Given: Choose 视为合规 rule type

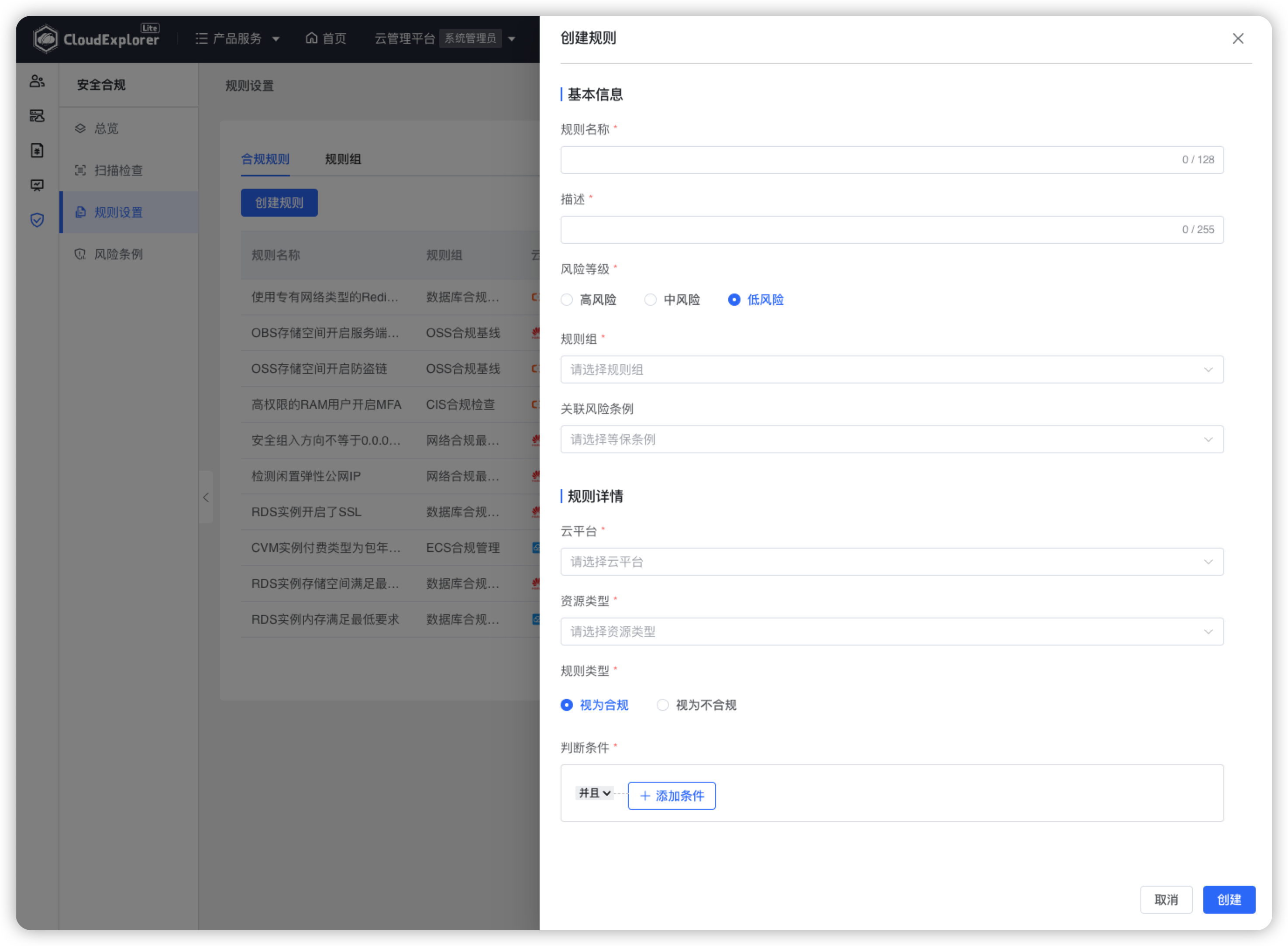Looking at the screenshot, I should 594,705.
